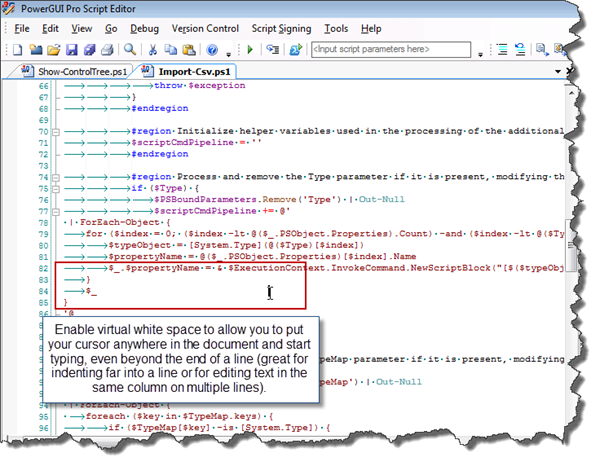Create a new script file
The width and height of the screenshot is (600, 466).
click(18, 50)
